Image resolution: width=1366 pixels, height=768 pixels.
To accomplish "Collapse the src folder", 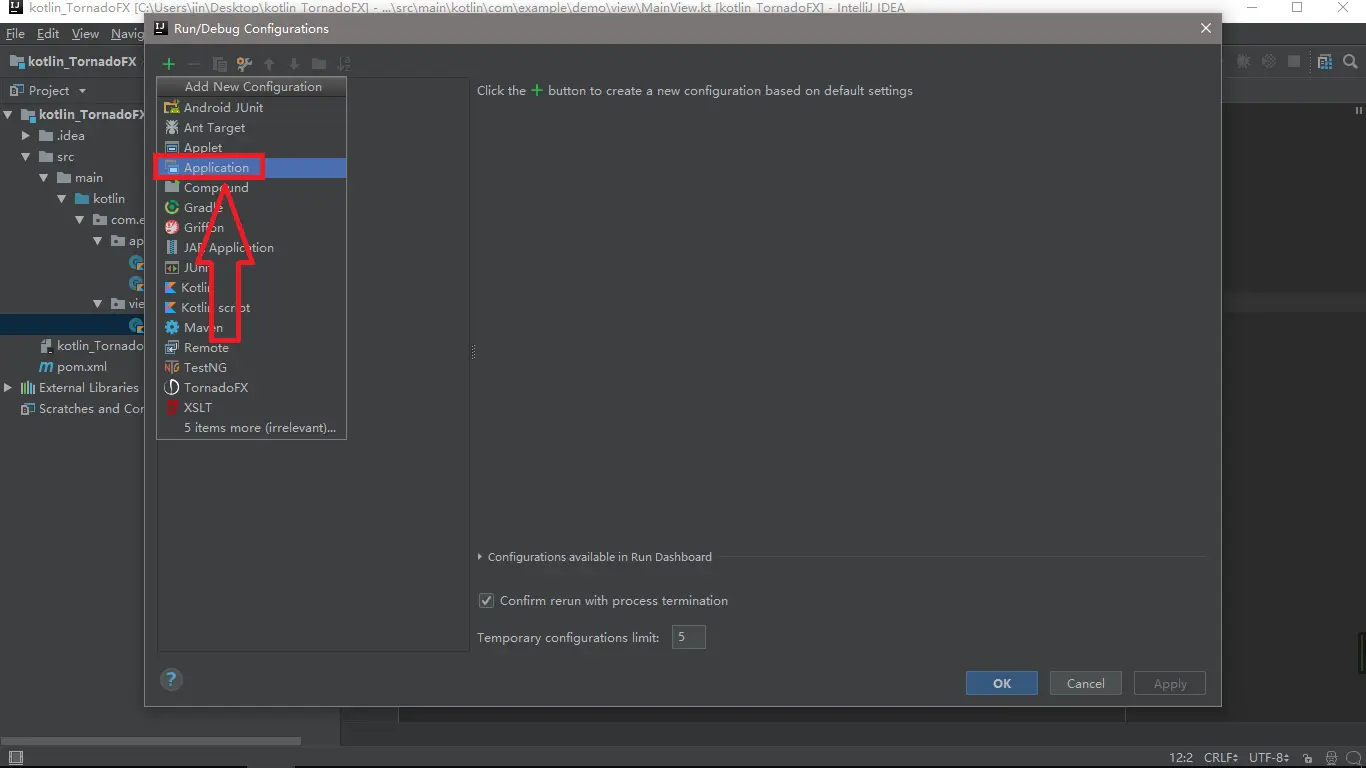I will 27,157.
